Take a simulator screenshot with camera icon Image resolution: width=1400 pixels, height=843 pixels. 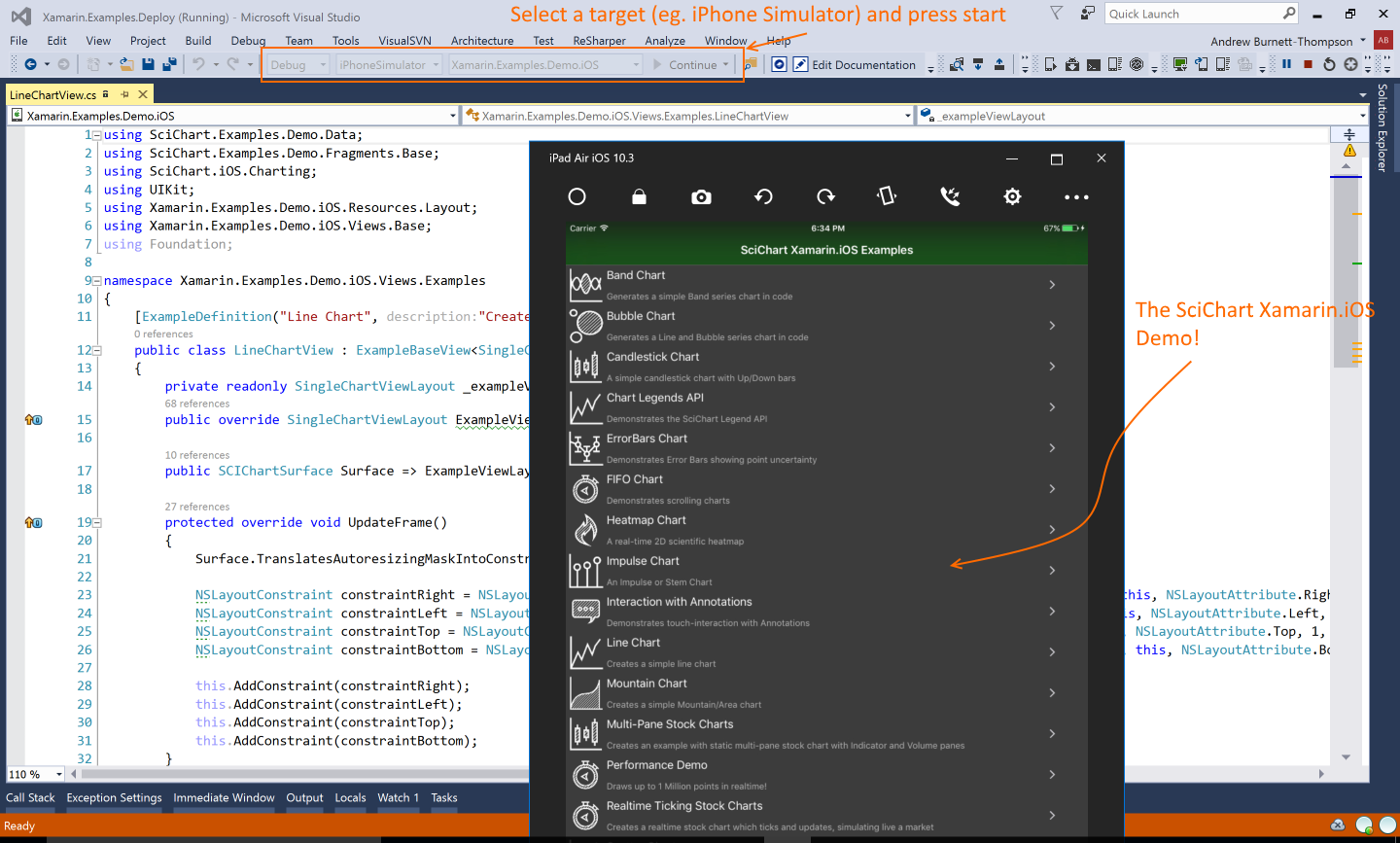coord(701,196)
